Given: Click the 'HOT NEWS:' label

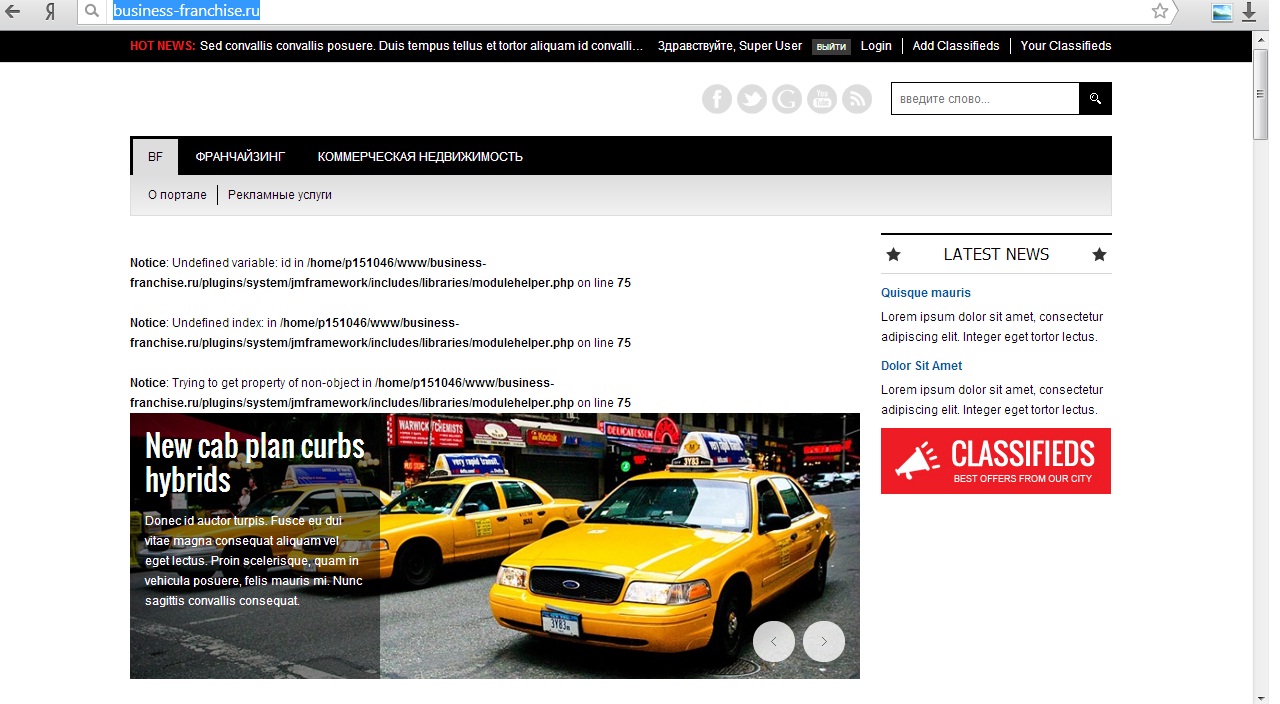Looking at the screenshot, I should 163,46.
